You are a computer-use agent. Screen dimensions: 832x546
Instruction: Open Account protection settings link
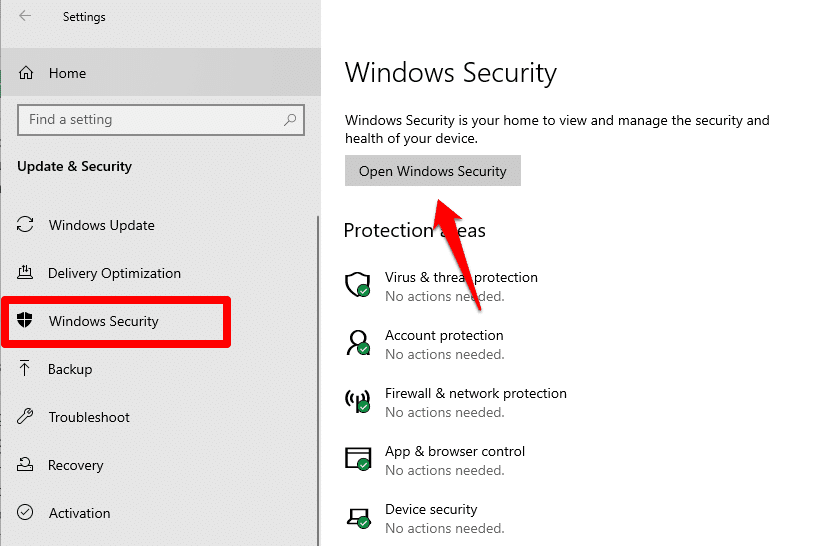point(444,335)
